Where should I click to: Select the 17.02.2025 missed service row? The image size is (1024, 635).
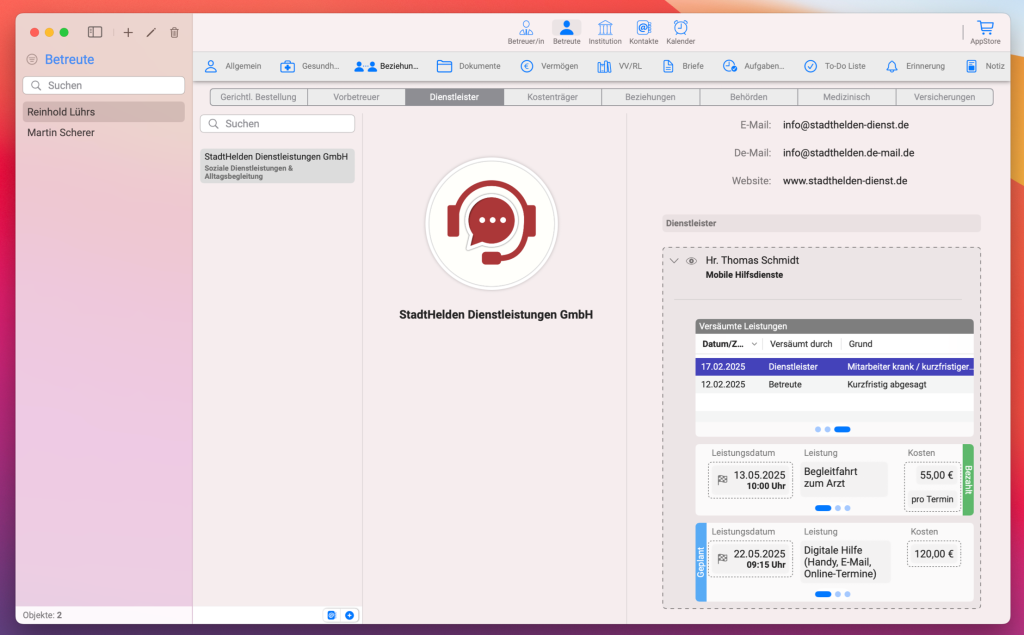coord(835,366)
